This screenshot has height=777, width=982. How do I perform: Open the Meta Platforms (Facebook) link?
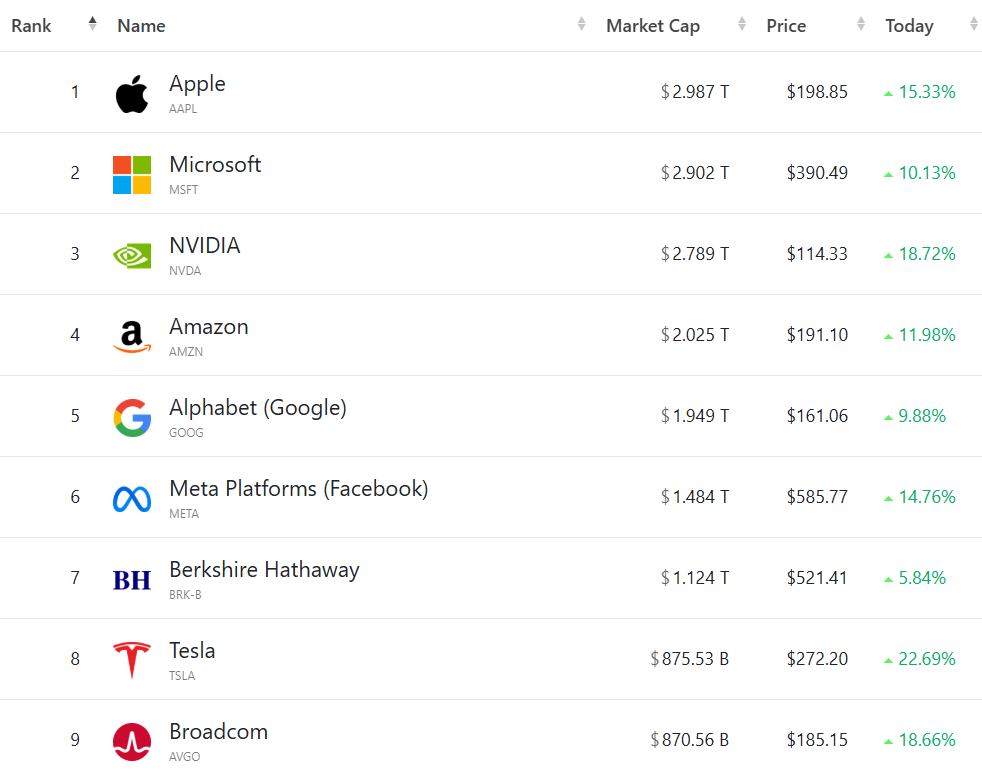coord(298,489)
